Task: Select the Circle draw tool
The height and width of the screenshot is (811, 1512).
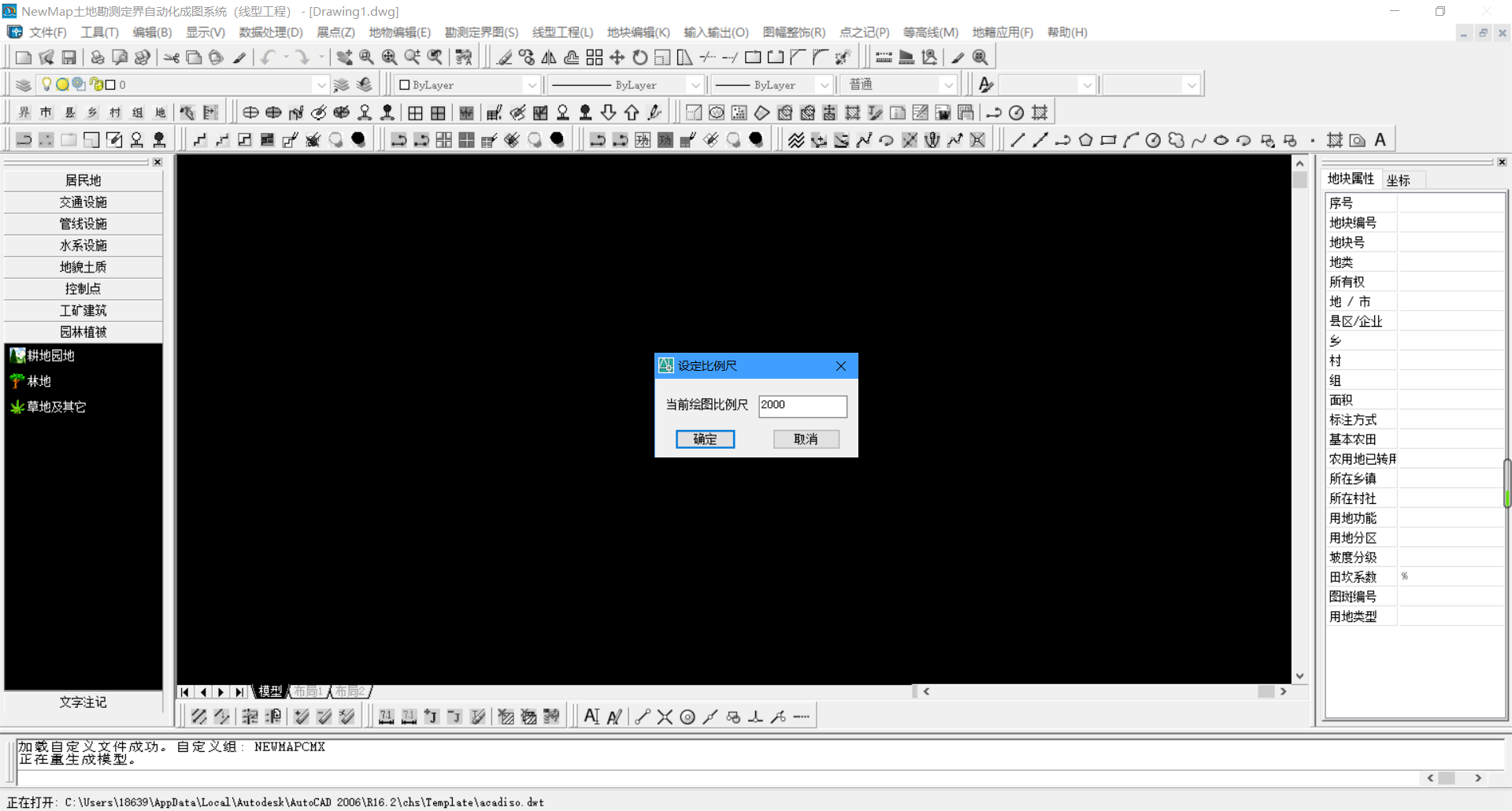Action: [x=1154, y=140]
